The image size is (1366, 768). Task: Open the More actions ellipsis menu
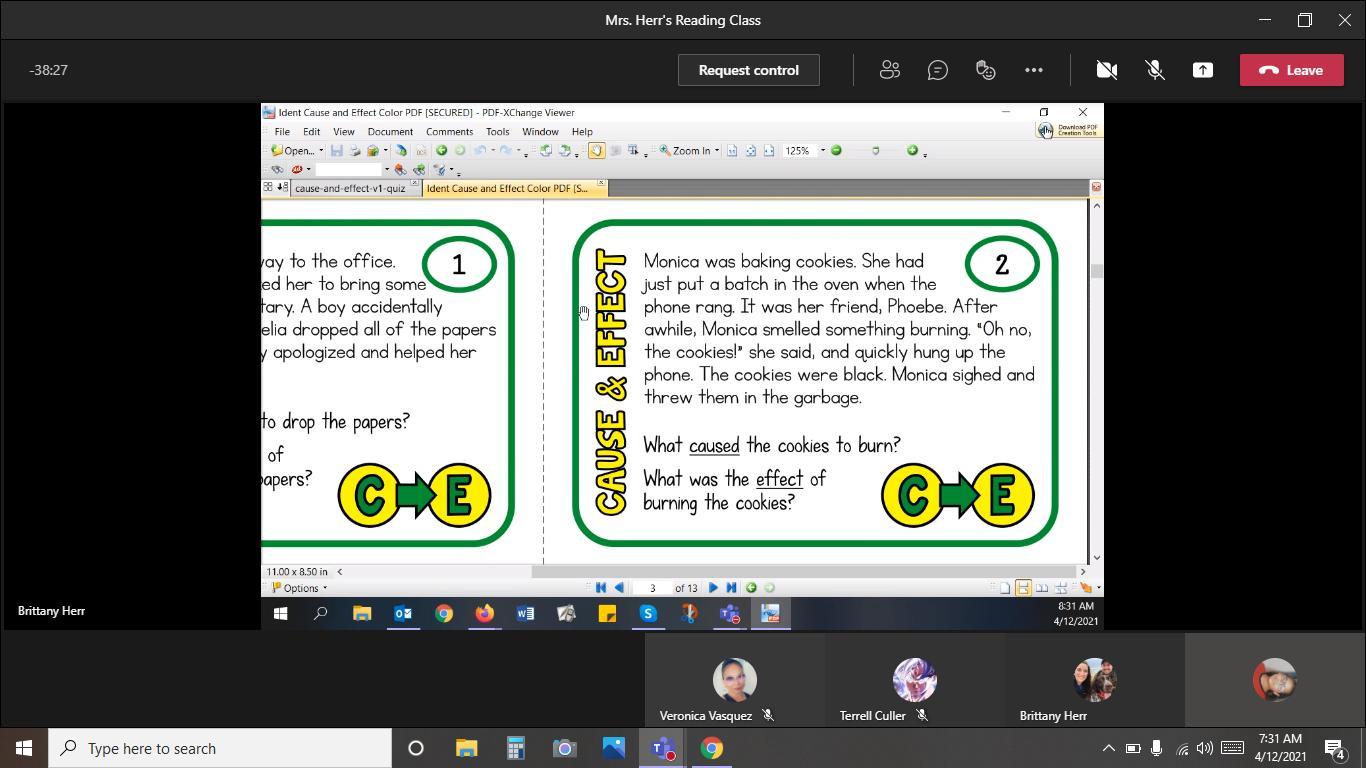point(1033,70)
